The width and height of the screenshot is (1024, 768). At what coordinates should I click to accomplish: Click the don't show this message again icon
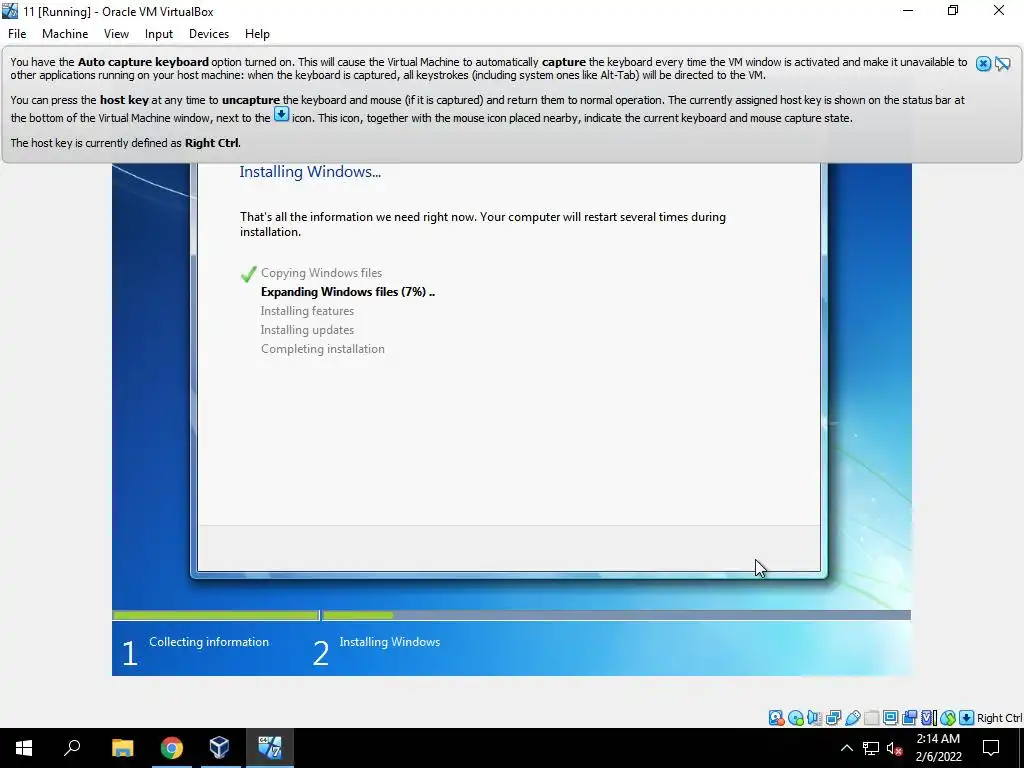coord(1002,63)
